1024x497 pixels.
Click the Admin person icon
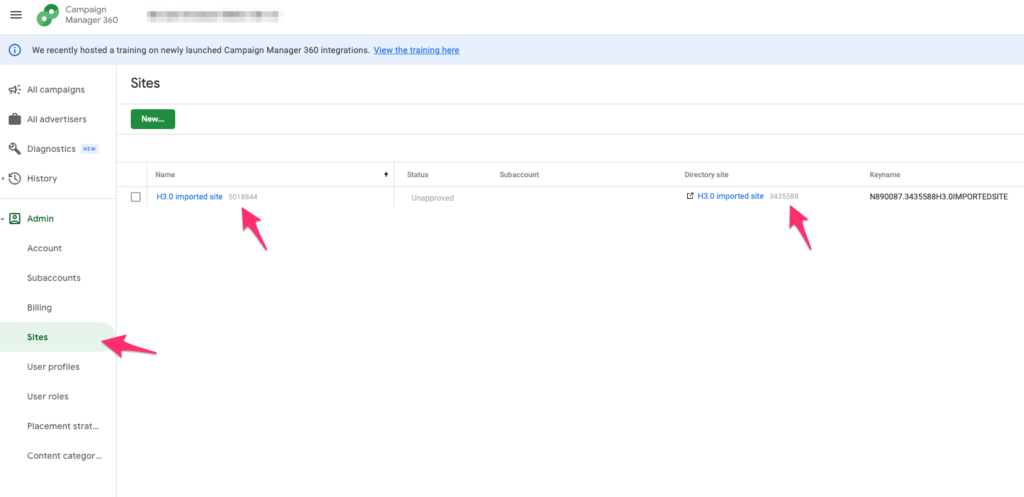tap(15, 218)
